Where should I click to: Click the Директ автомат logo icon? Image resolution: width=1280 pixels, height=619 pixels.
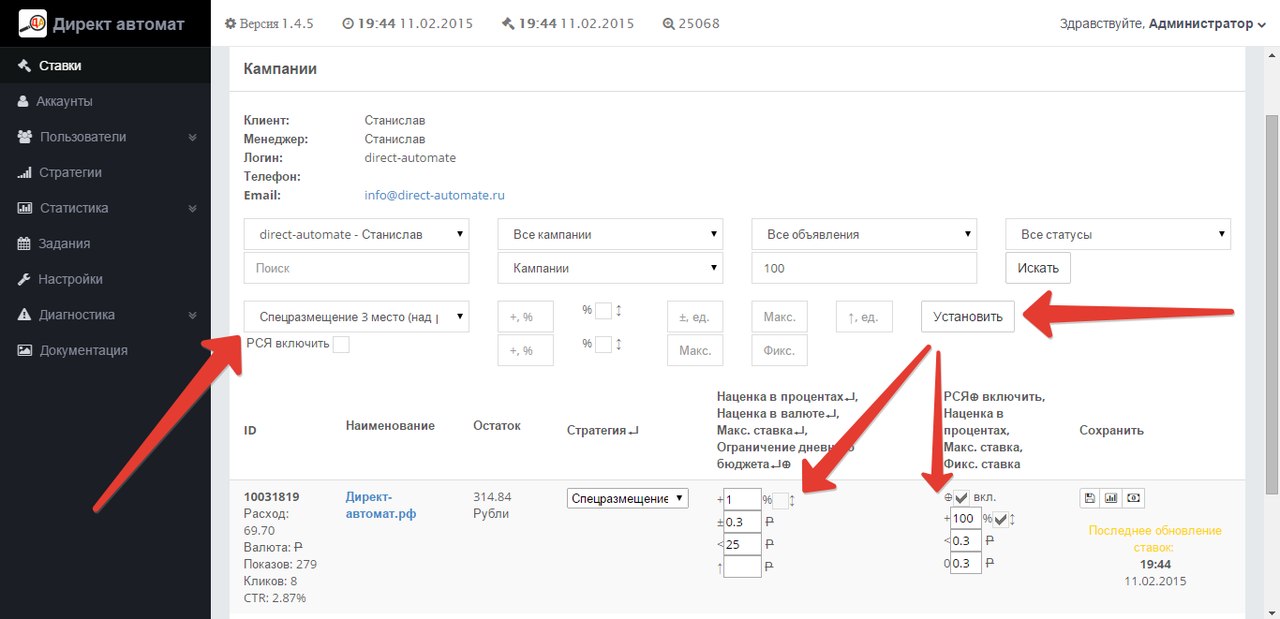[33, 23]
